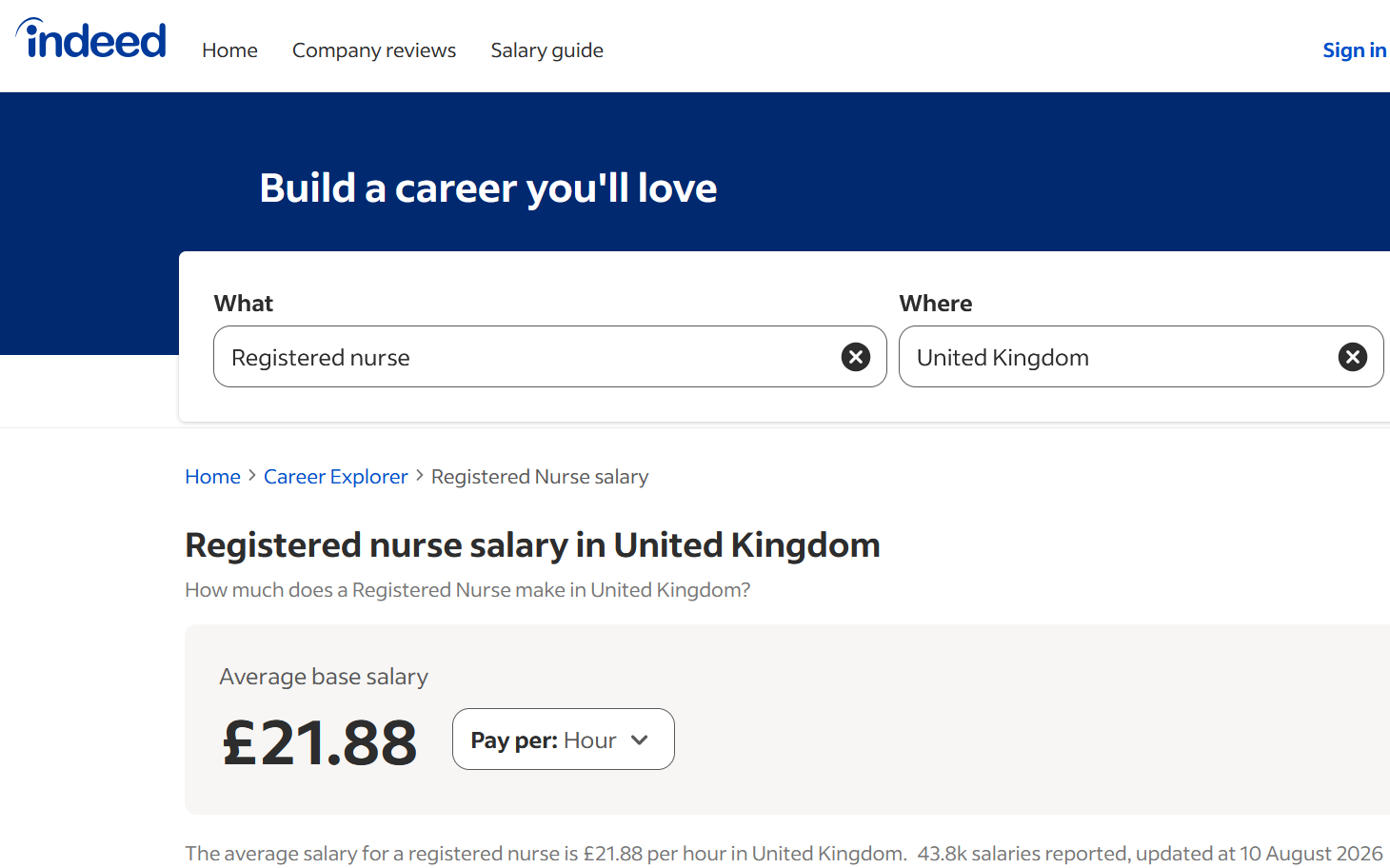This screenshot has height=868, width=1390.
Task: Click the chevron in Pay per dropdown
Action: coord(640,740)
